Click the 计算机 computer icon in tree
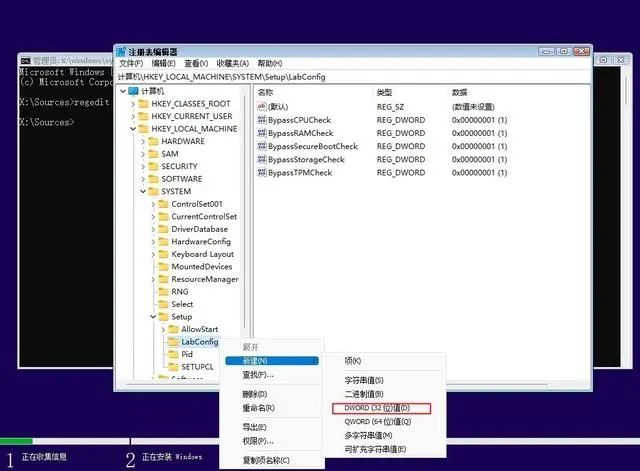The image size is (640, 471). tap(133, 90)
